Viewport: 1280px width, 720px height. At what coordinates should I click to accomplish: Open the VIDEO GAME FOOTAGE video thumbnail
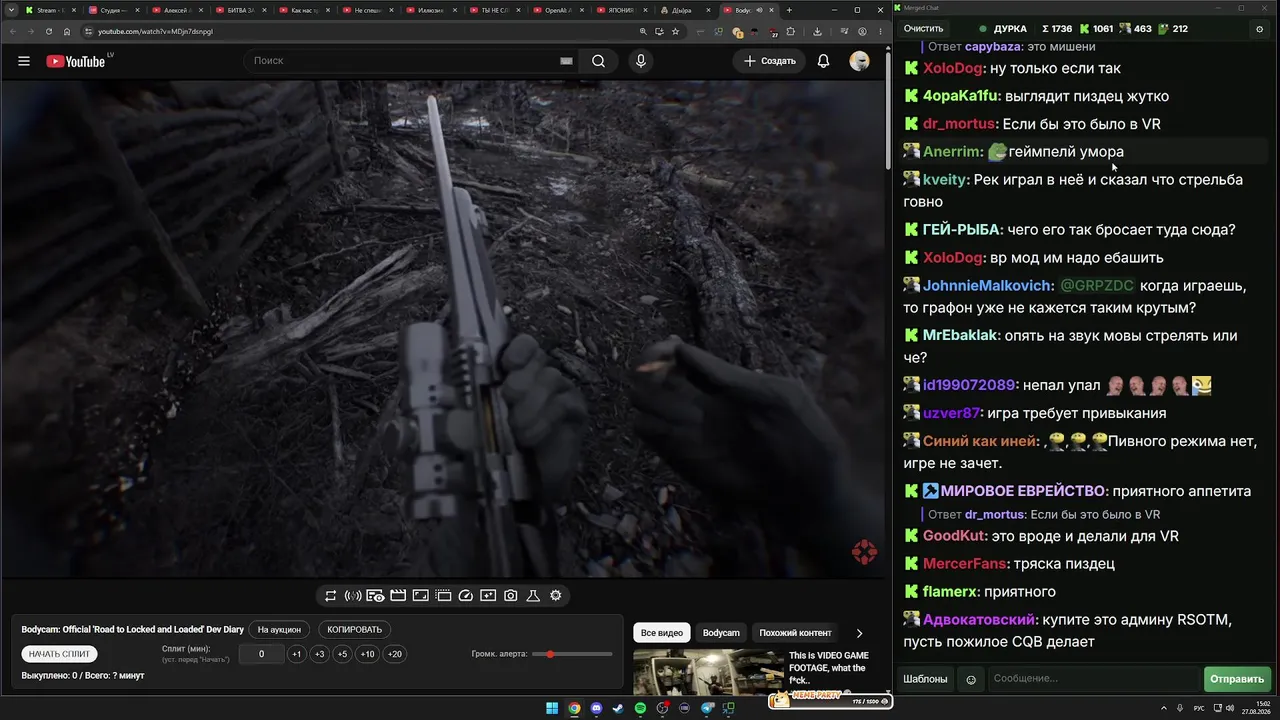click(x=709, y=672)
